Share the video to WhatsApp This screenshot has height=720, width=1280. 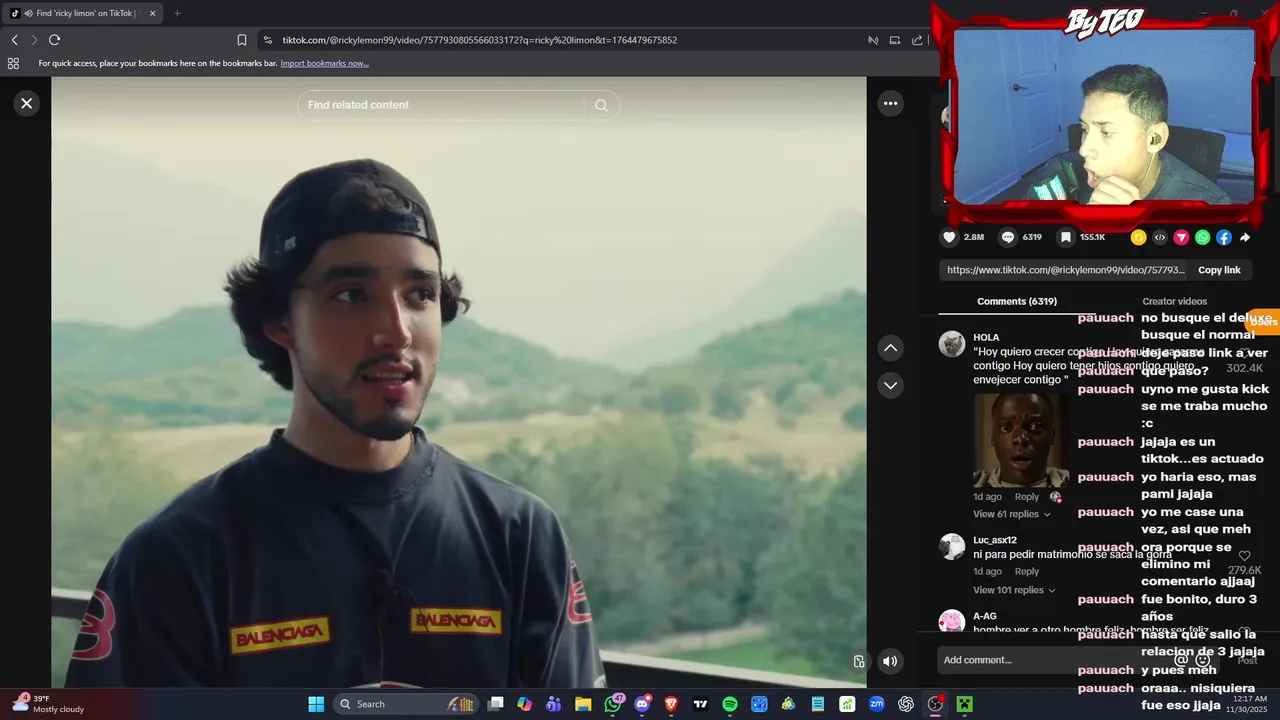point(1202,237)
